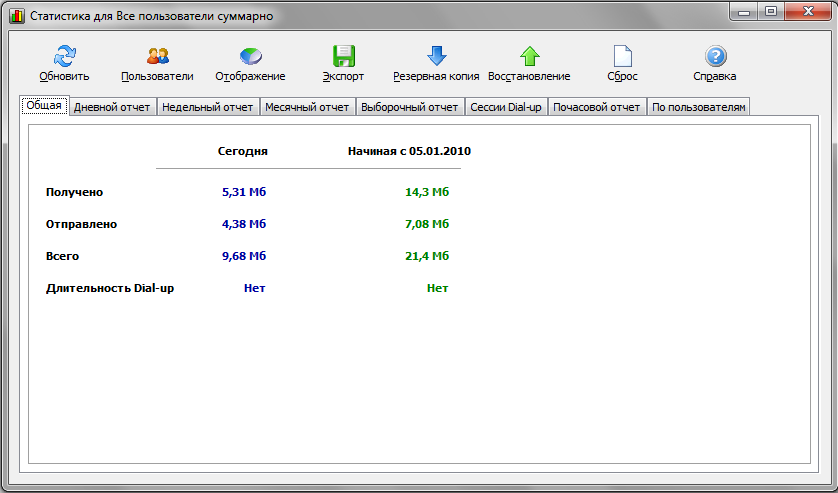Click today's Получено value 5,31 Мб
This screenshot has width=838, height=493.
(243, 192)
